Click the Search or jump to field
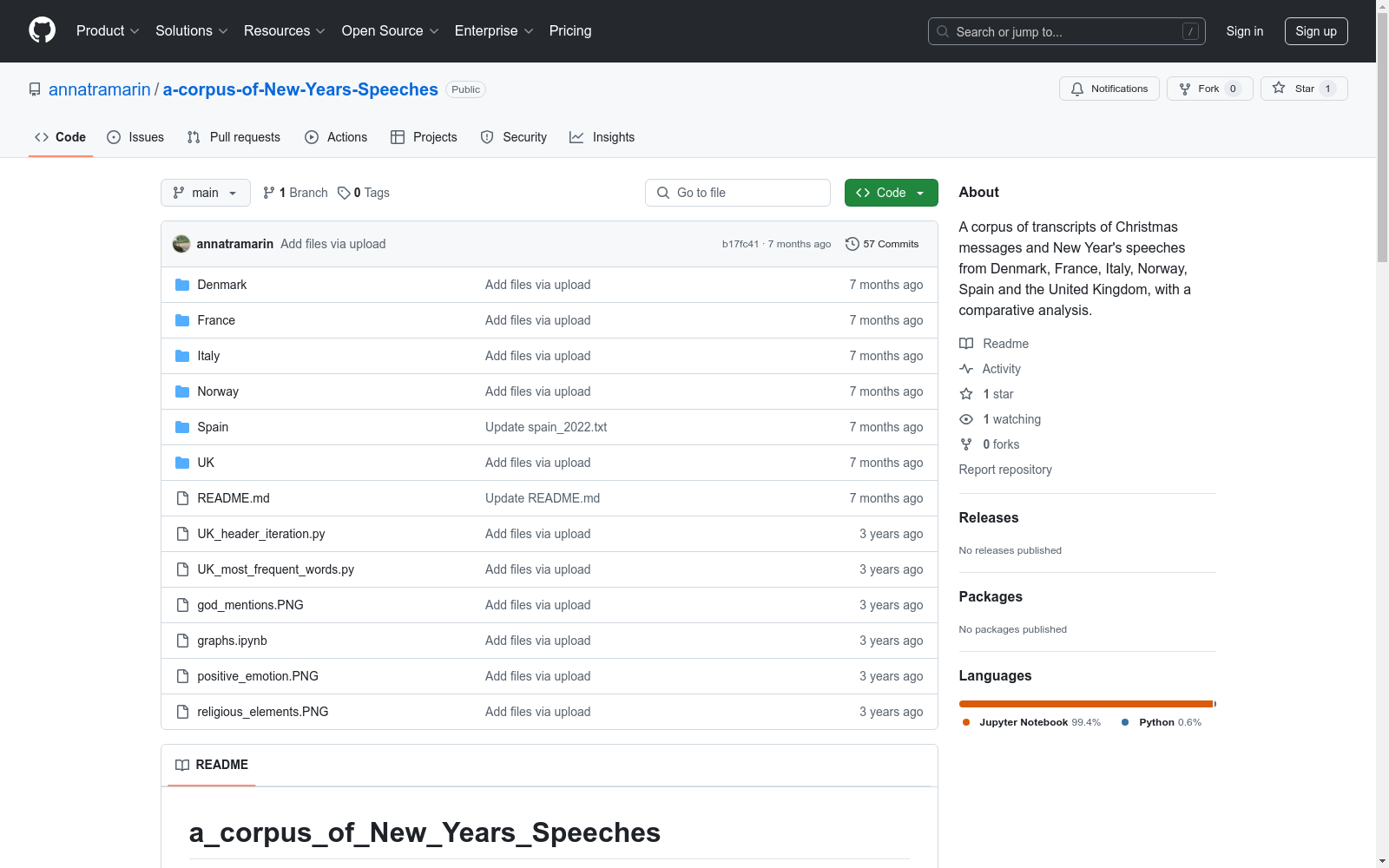 [1067, 31]
